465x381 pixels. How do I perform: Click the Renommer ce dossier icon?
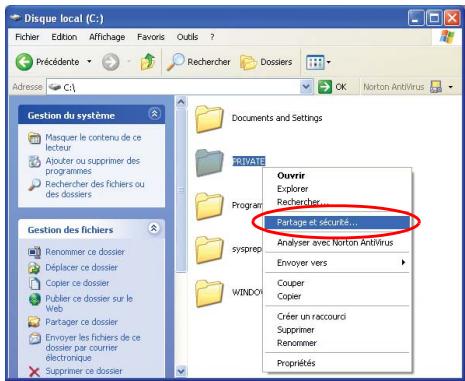point(35,252)
